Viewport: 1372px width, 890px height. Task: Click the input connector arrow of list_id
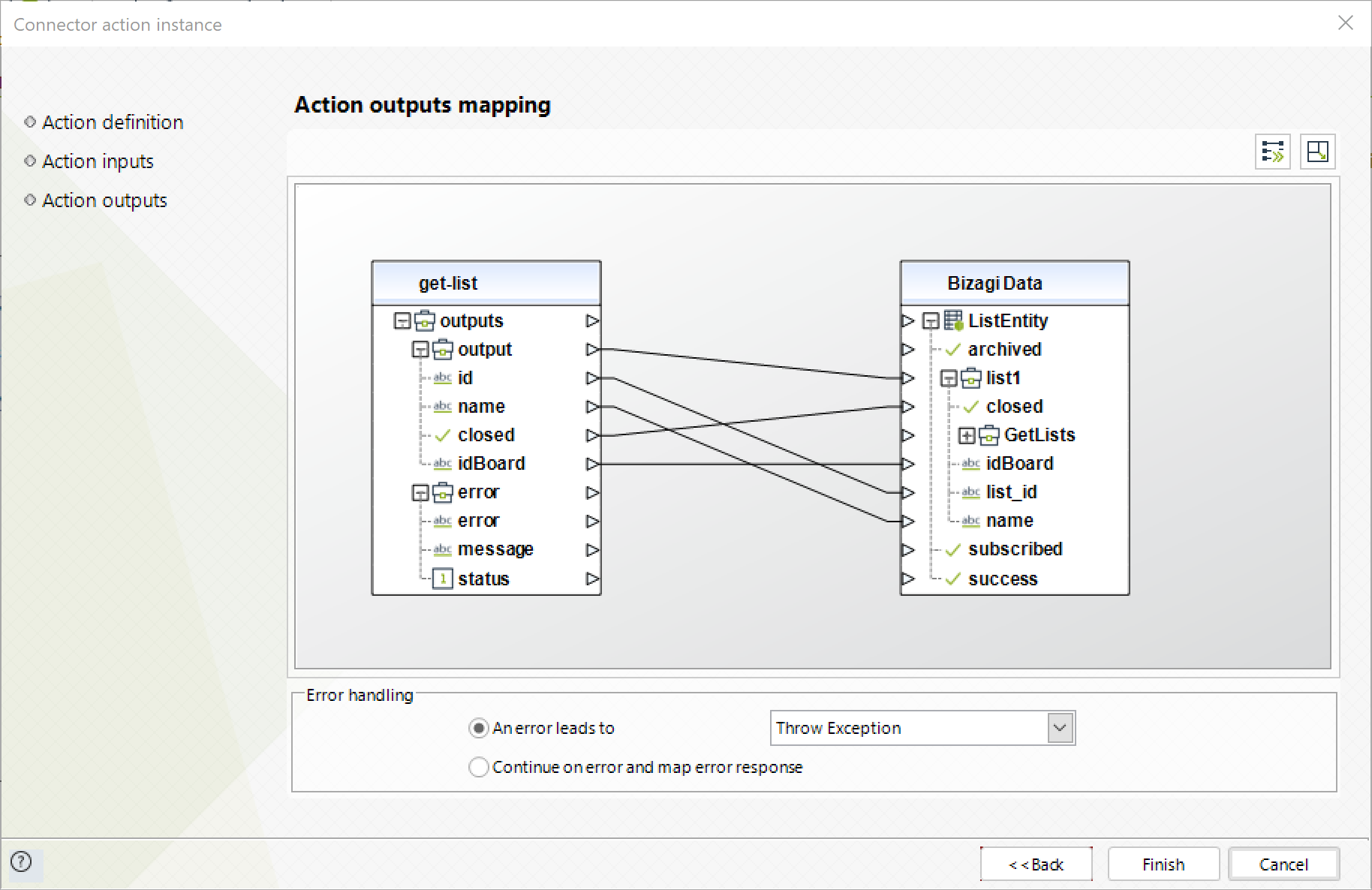tap(907, 493)
